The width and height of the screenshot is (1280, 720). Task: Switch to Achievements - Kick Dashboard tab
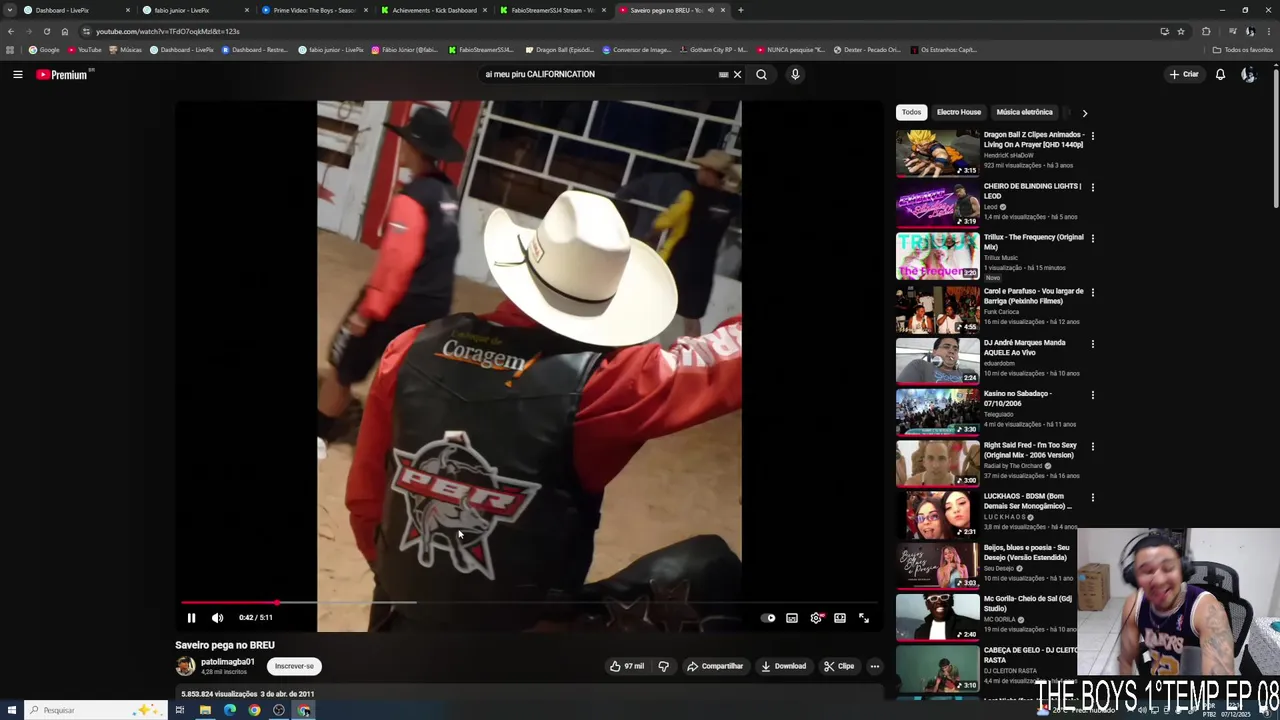pyautogui.click(x=433, y=10)
